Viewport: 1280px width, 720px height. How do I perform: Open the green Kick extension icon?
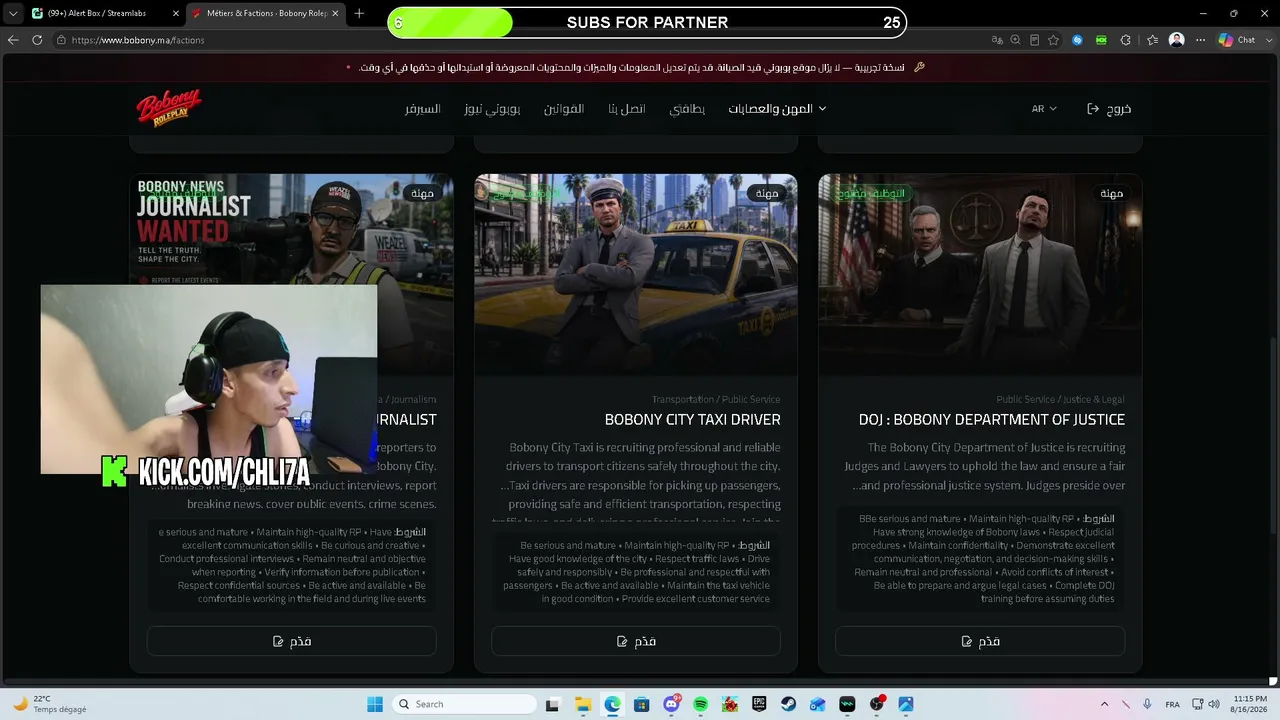(x=1101, y=40)
